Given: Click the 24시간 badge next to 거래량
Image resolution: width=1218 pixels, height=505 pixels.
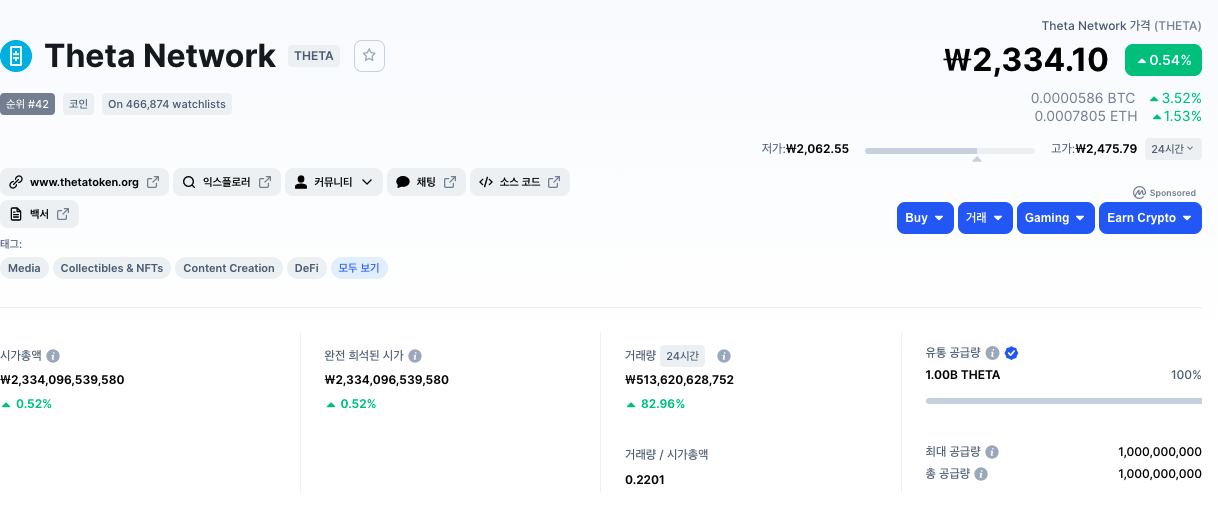Looking at the screenshot, I should [x=682, y=356].
